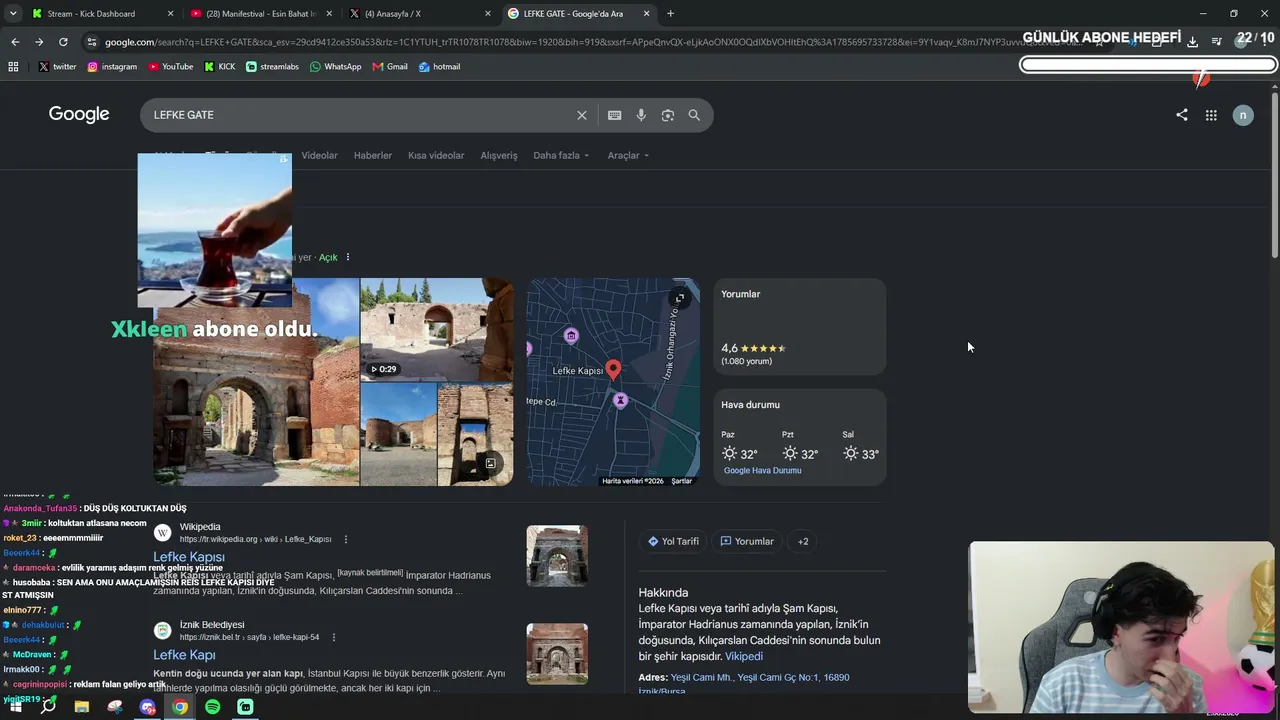The width and height of the screenshot is (1280, 720).
Task: Switch to the Haberler search tab
Action: (373, 156)
